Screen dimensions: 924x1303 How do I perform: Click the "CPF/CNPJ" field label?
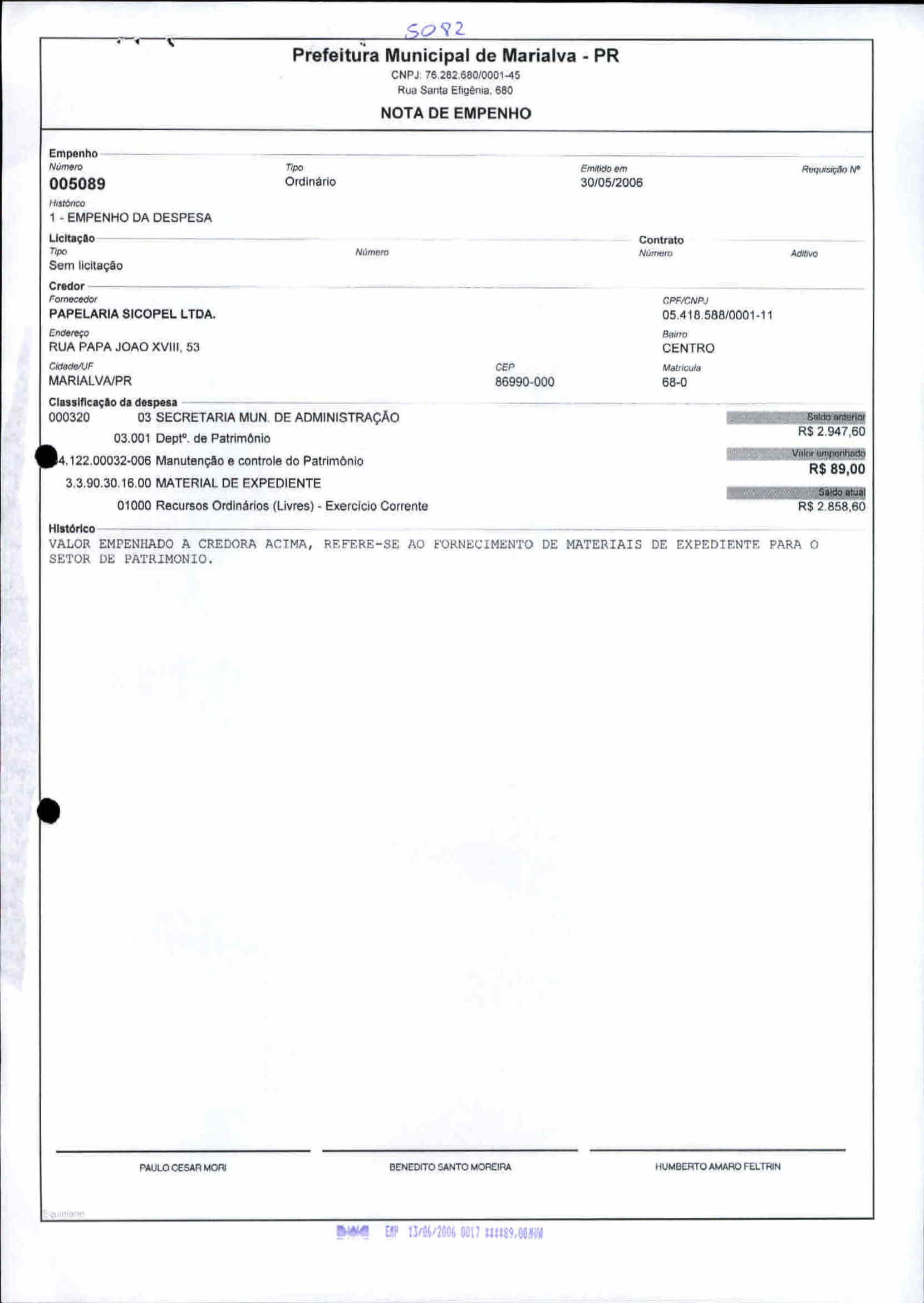click(x=685, y=301)
